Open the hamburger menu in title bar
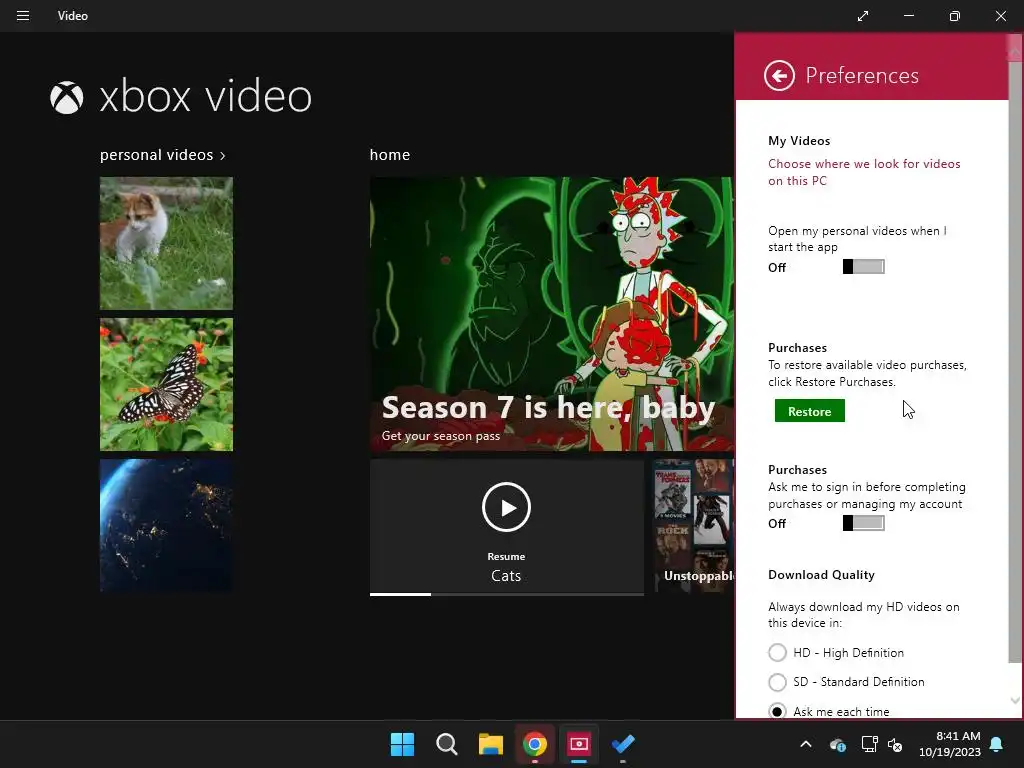1024x768 pixels. [23, 16]
